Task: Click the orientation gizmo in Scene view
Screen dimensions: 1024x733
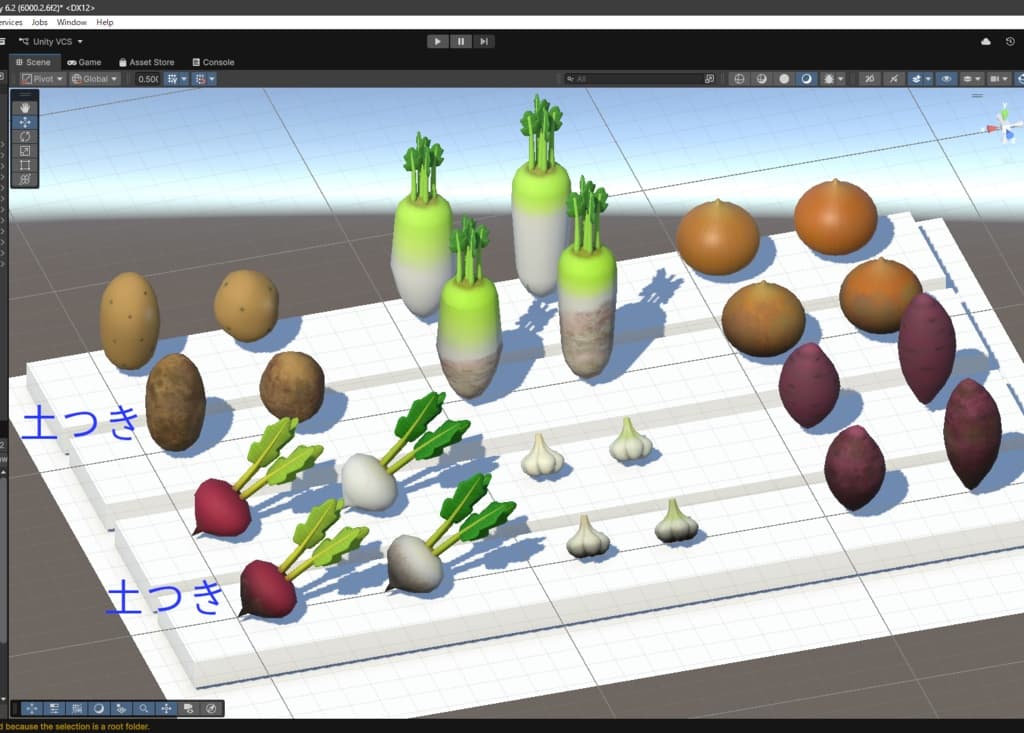Action: click(1004, 124)
